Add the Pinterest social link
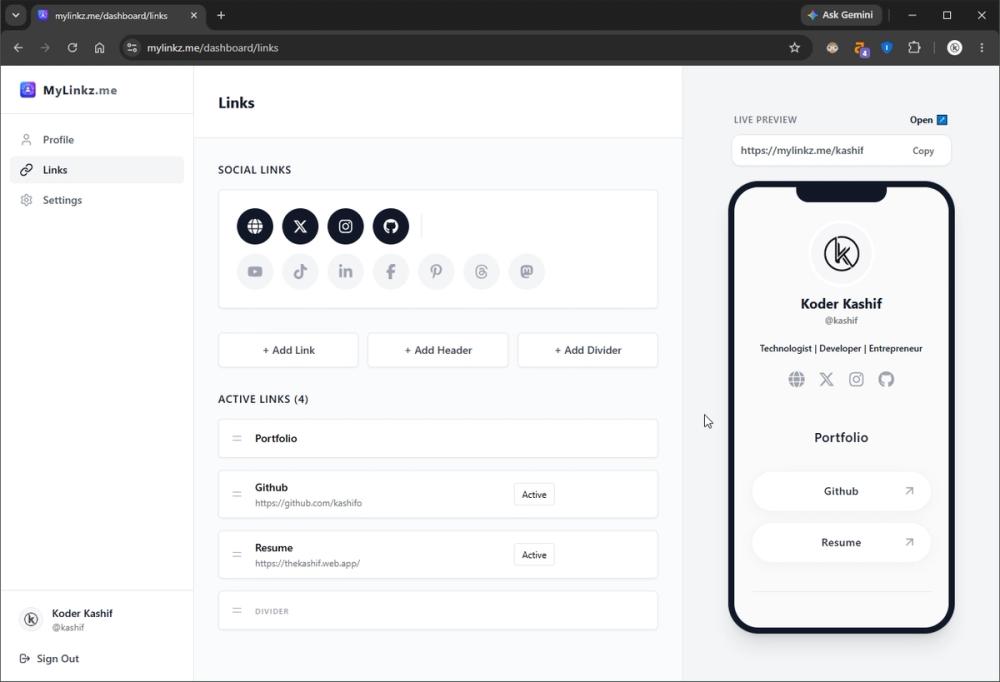Screen dimensions: 1000x682 (x=436, y=271)
